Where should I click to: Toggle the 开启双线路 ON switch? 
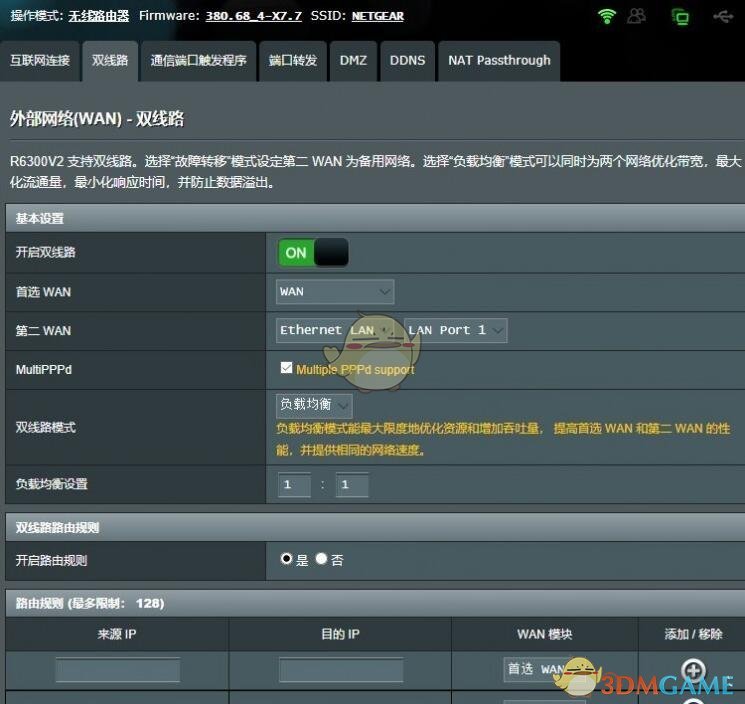pyautogui.click(x=313, y=253)
